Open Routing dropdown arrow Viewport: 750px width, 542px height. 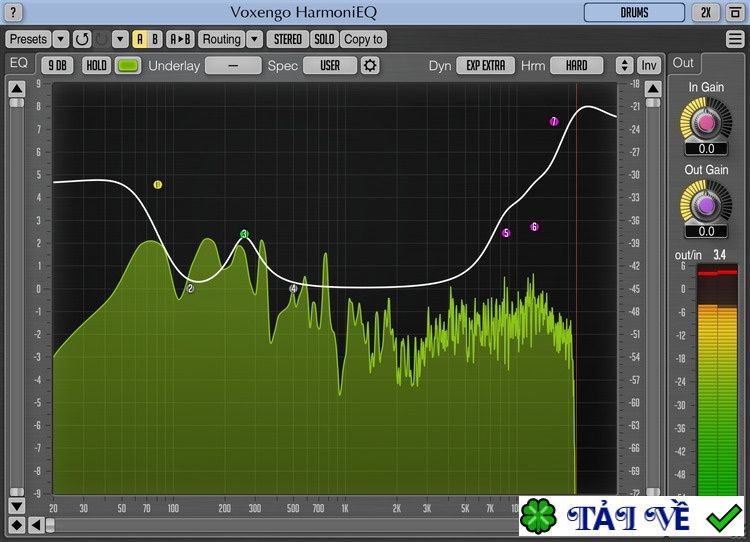coord(254,39)
